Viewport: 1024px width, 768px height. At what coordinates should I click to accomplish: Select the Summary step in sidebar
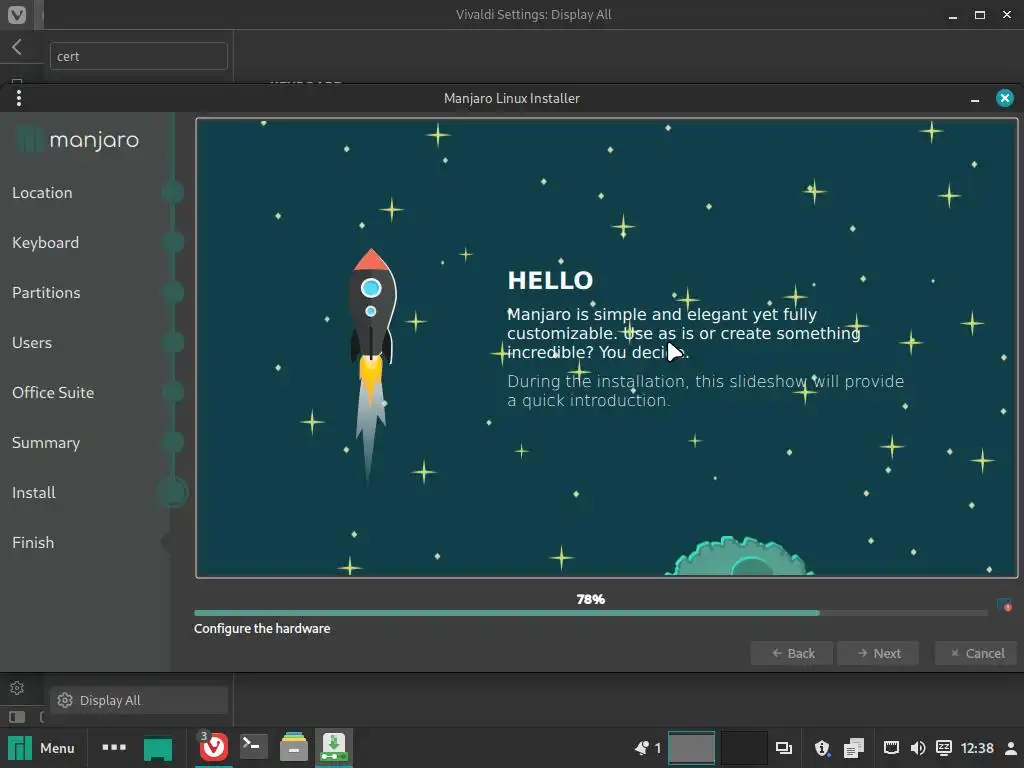click(x=46, y=443)
